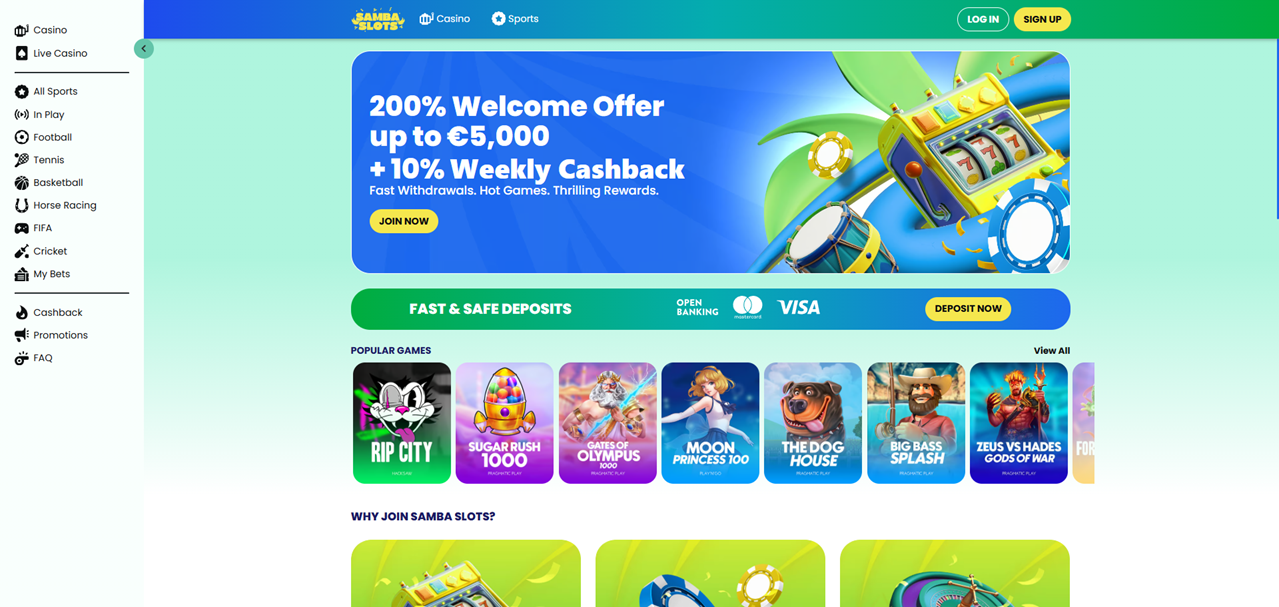Click the Tennis racket icon
Image resolution: width=1279 pixels, height=607 pixels.
click(21, 160)
